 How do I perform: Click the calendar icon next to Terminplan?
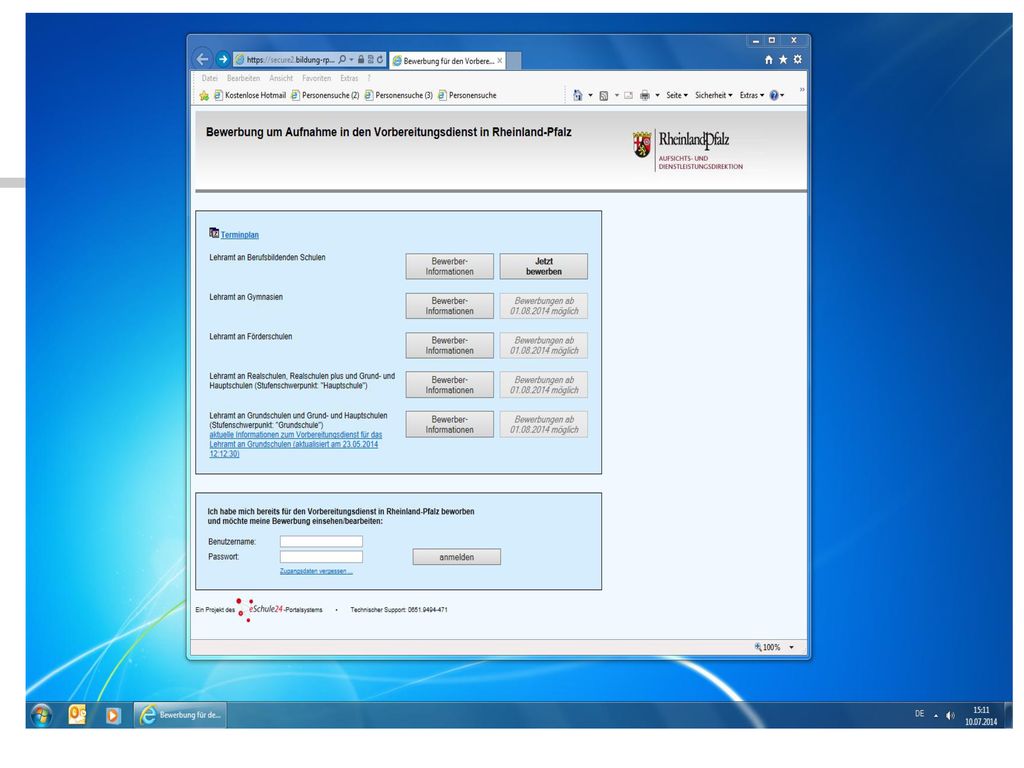(x=214, y=233)
